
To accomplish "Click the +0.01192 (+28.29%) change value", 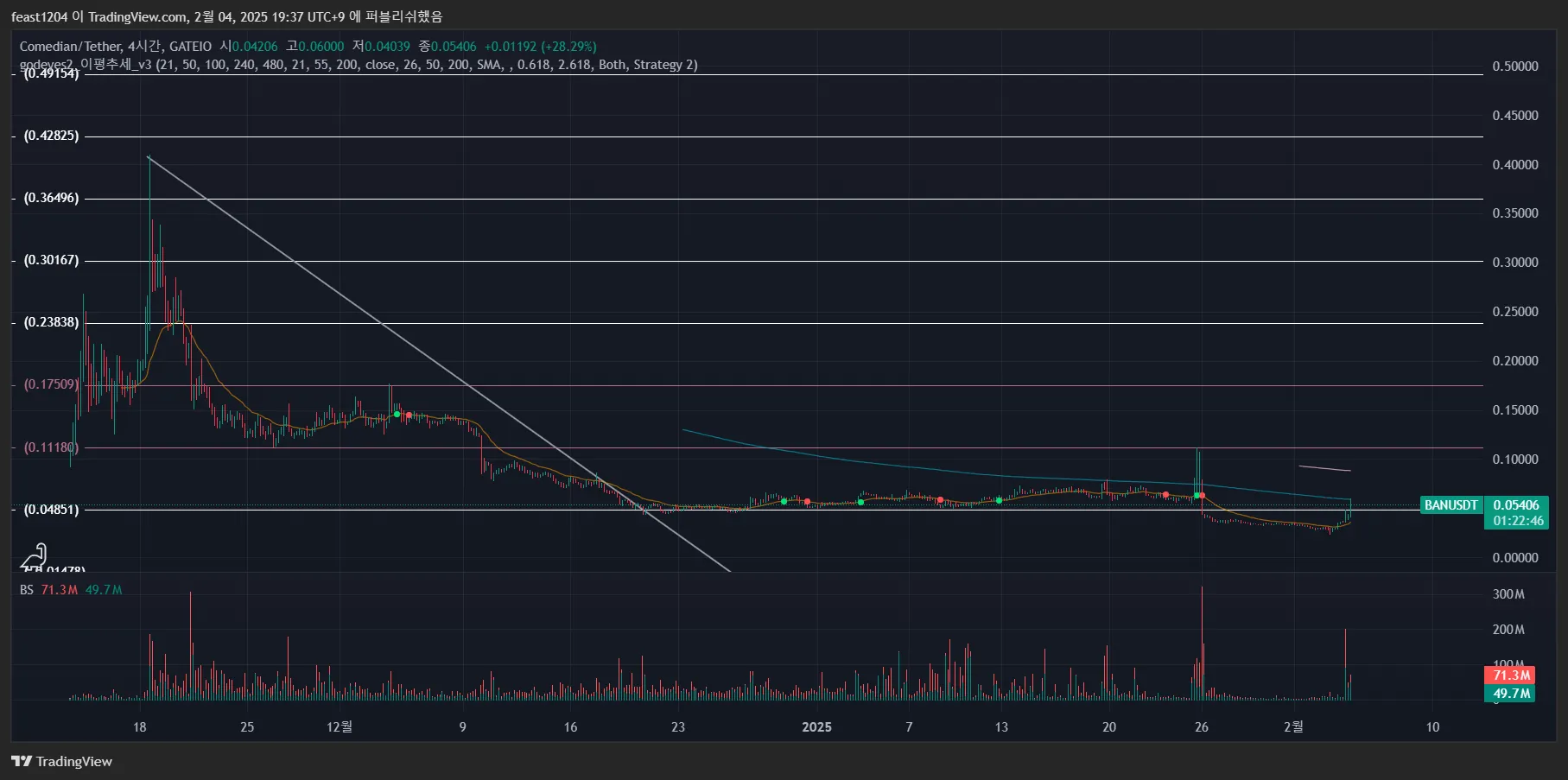I will point(541,47).
